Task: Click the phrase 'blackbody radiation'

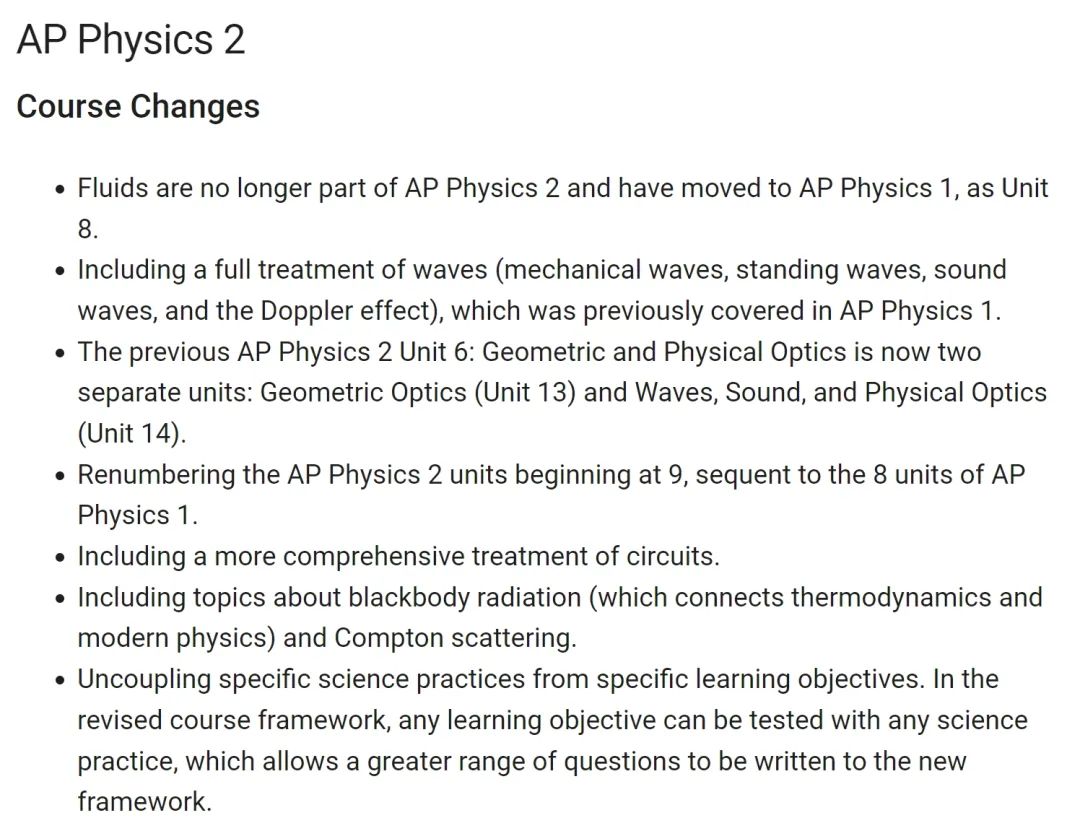Action: pyautogui.click(x=465, y=597)
